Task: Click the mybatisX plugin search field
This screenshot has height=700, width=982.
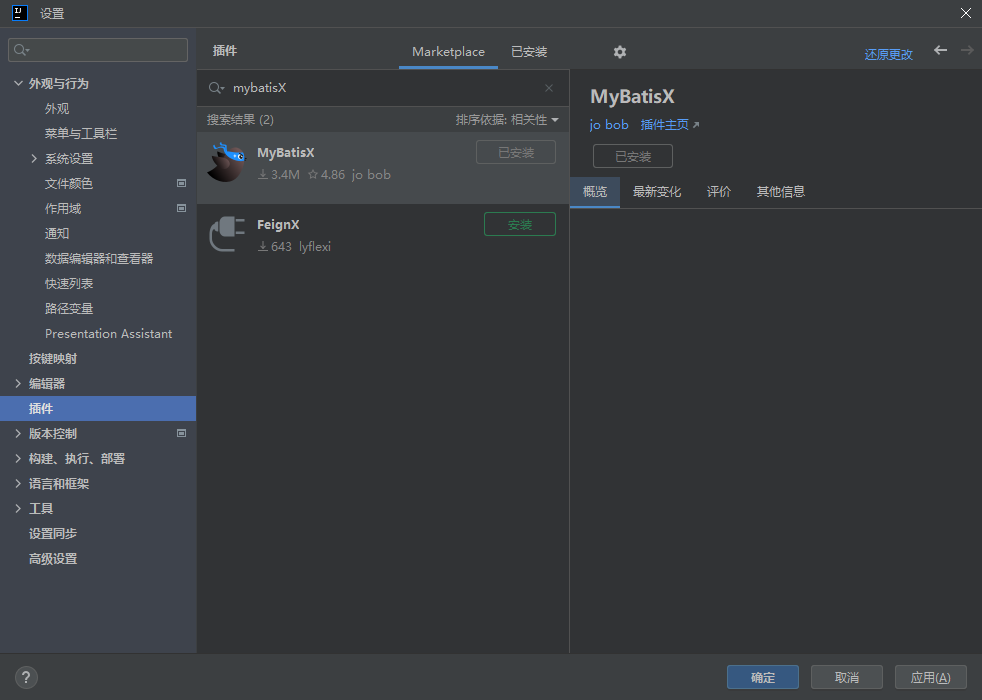Action: coord(383,88)
